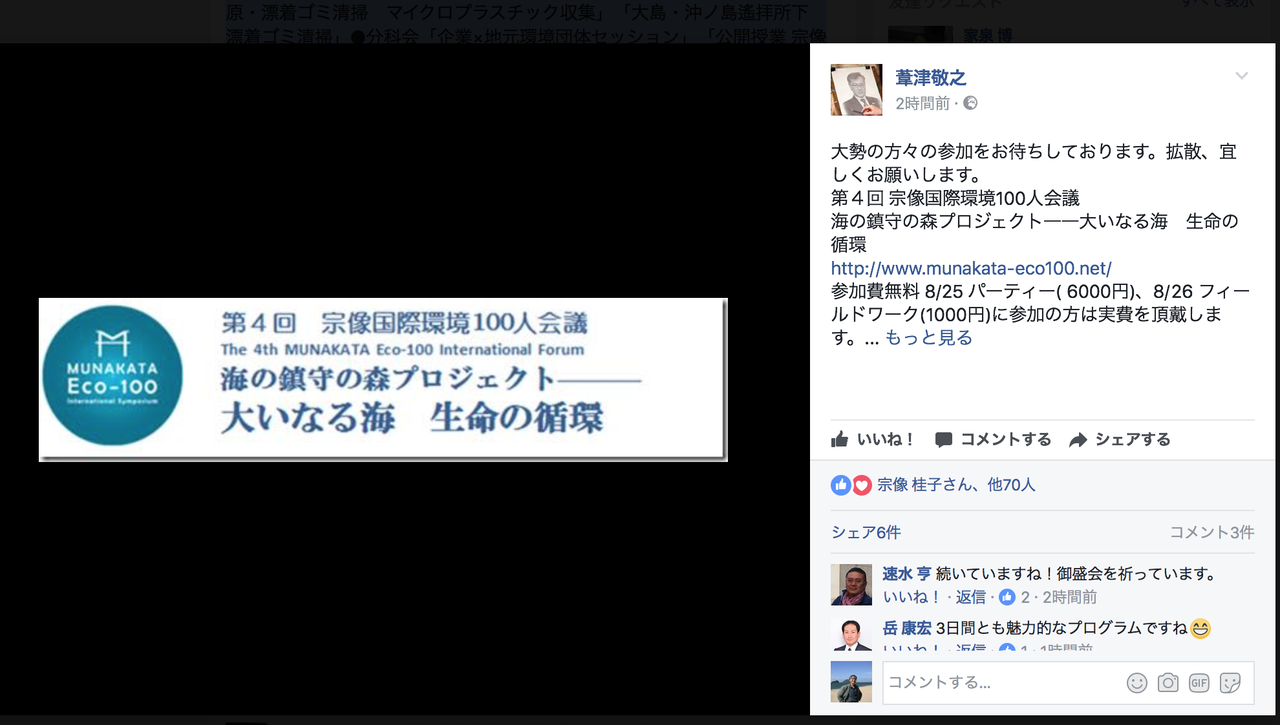Click the camera icon to attach a photo
This screenshot has width=1280, height=725.
(1167, 683)
